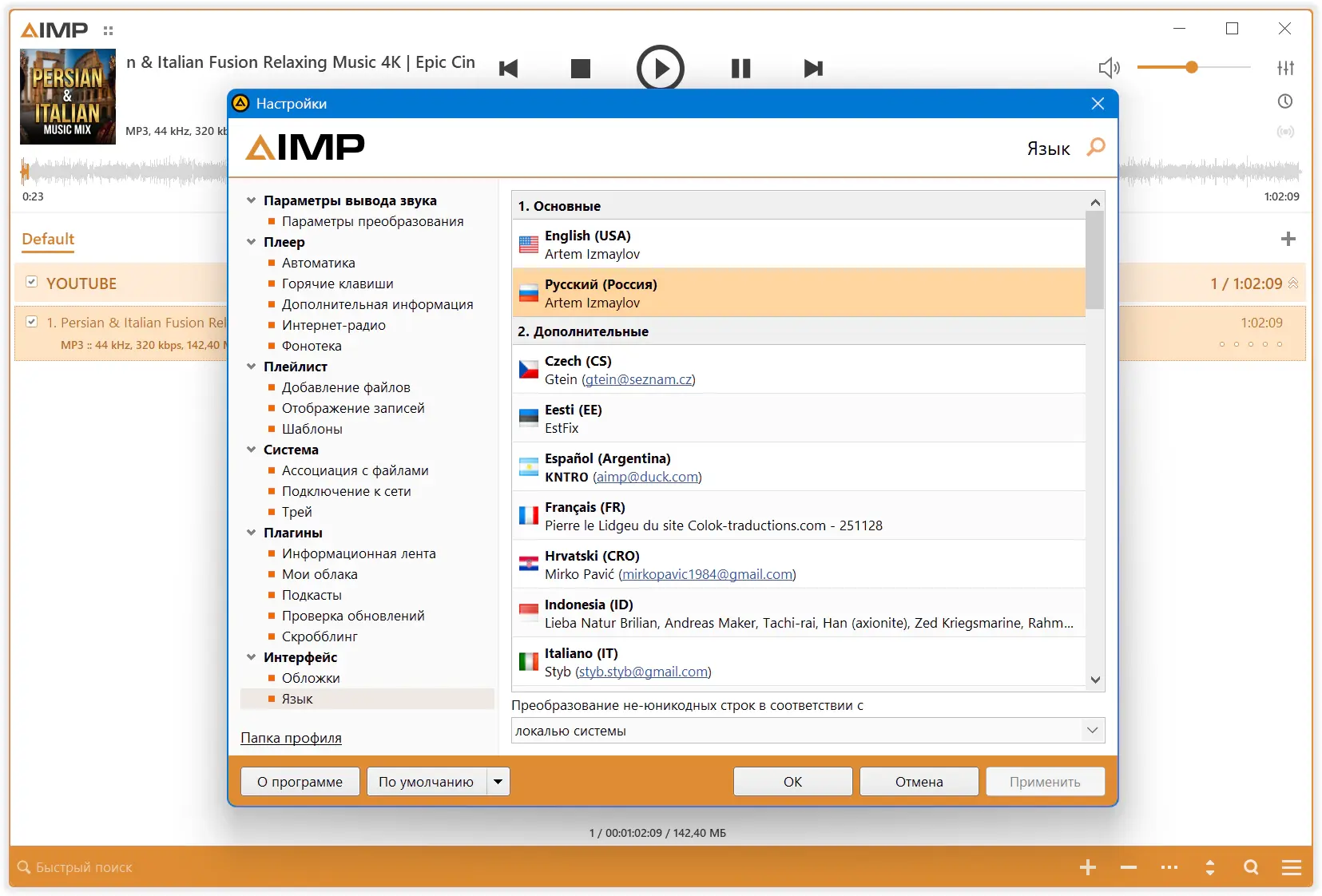This screenshot has width=1322, height=896.
Task: Open the timer clock icon
Action: pos(1285,101)
